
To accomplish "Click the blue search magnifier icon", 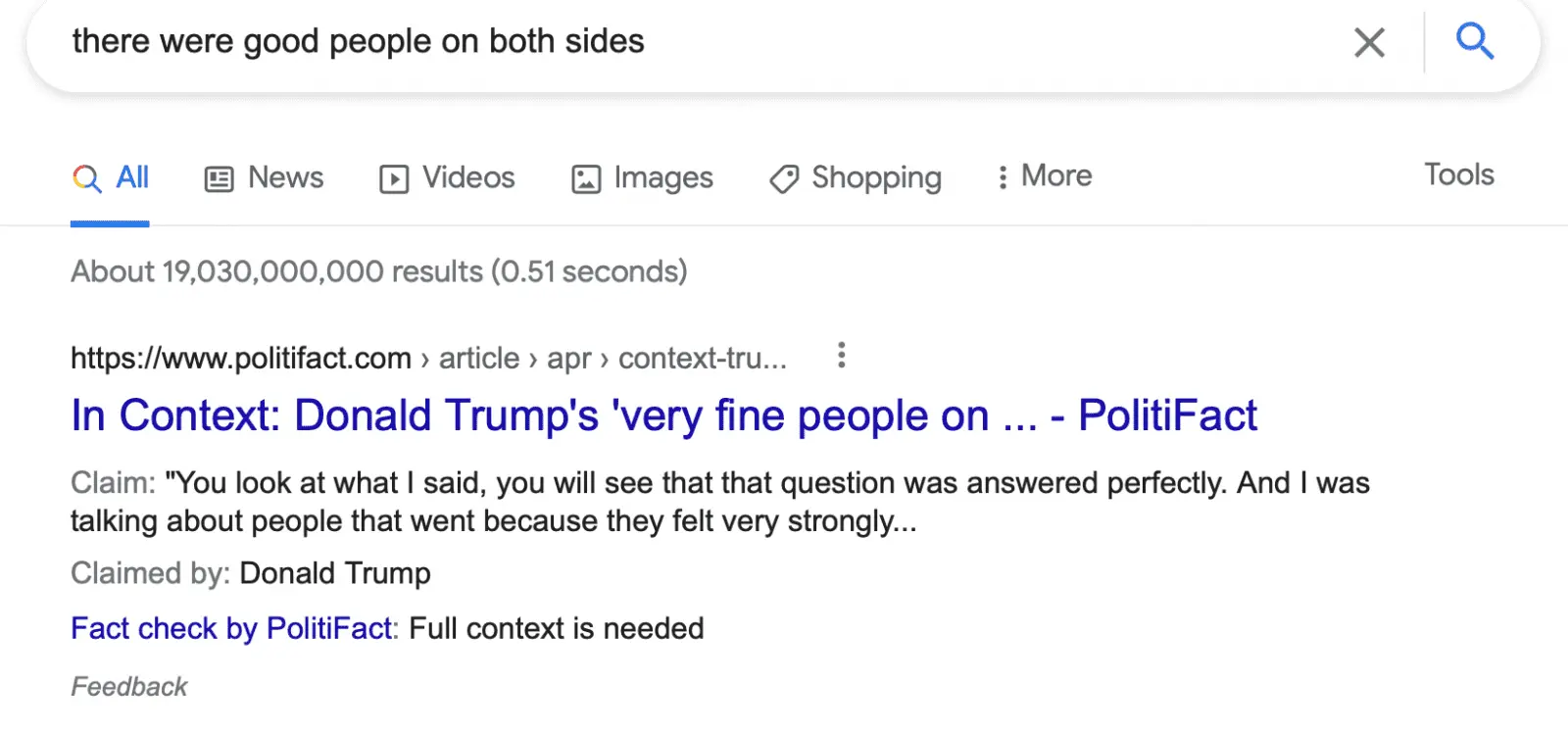I will (1475, 41).
